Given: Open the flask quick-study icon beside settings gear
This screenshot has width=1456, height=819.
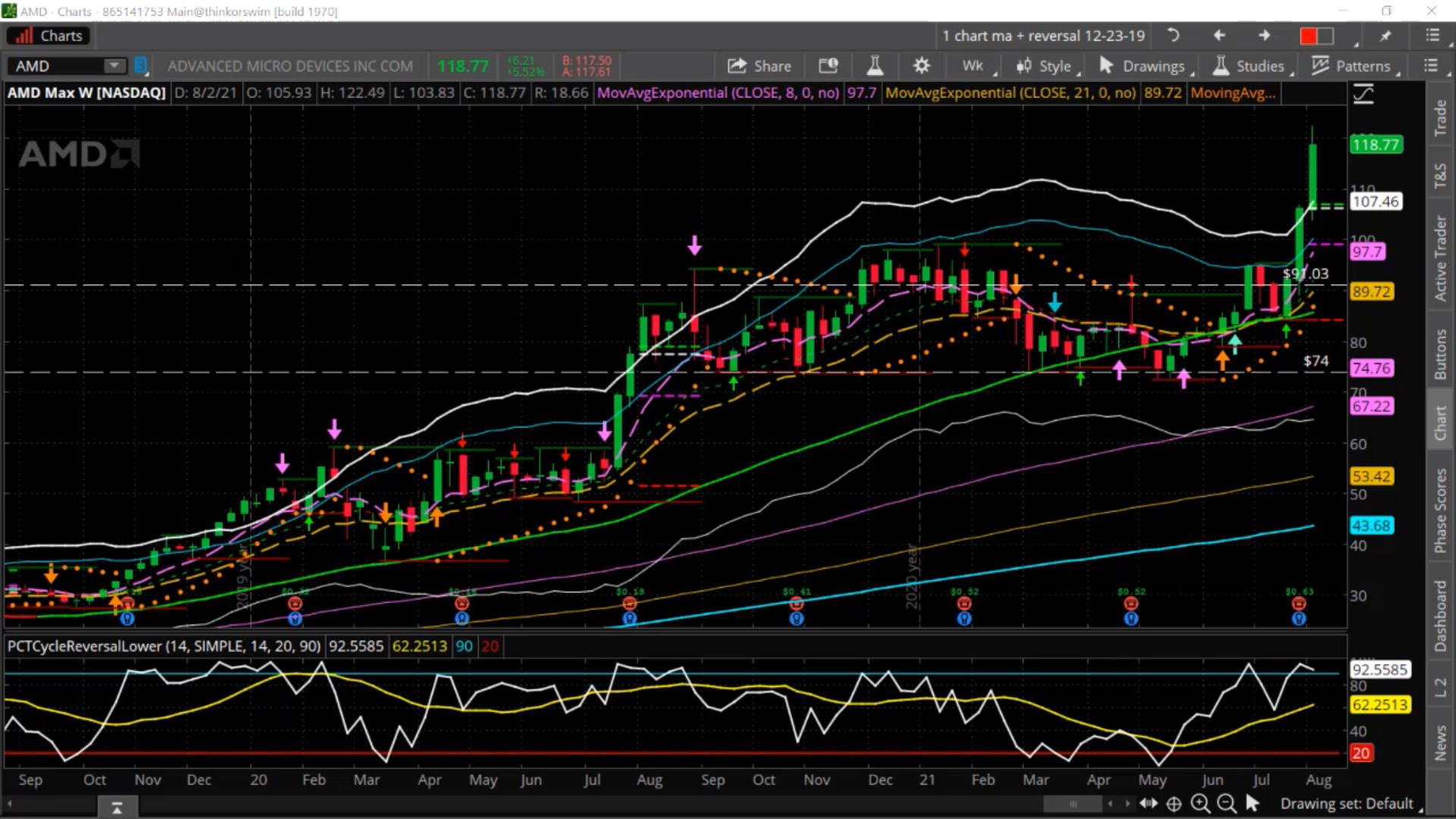Looking at the screenshot, I should click(875, 66).
